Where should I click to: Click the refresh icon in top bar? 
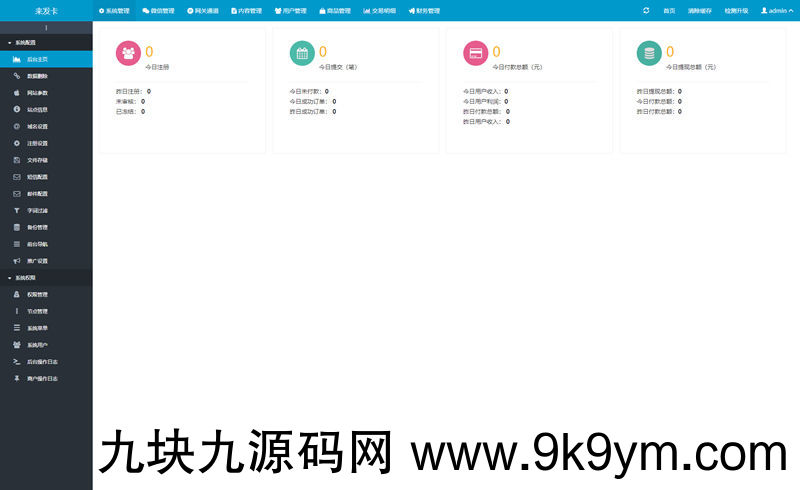tap(646, 10)
